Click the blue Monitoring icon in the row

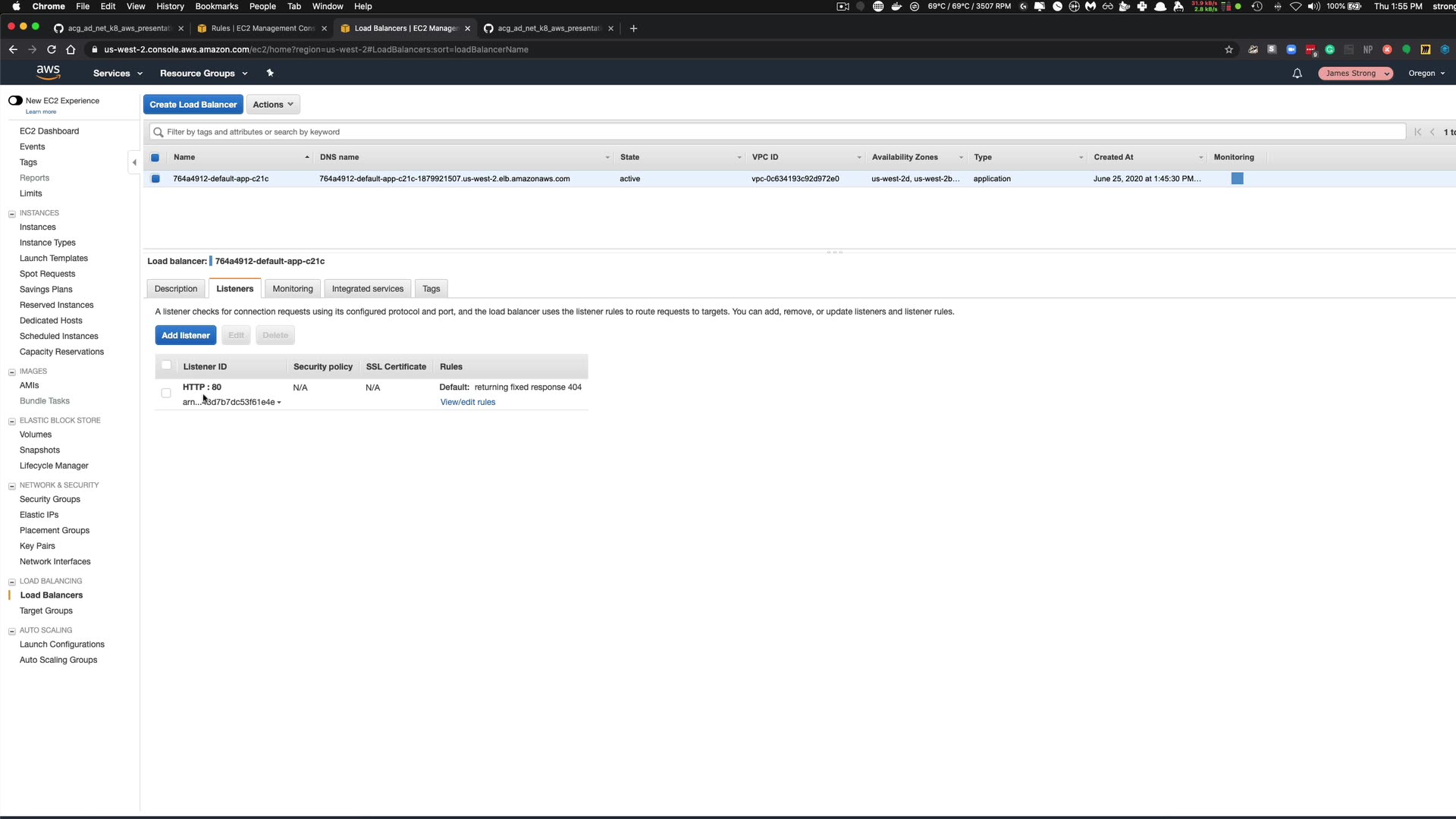pyautogui.click(x=1237, y=179)
